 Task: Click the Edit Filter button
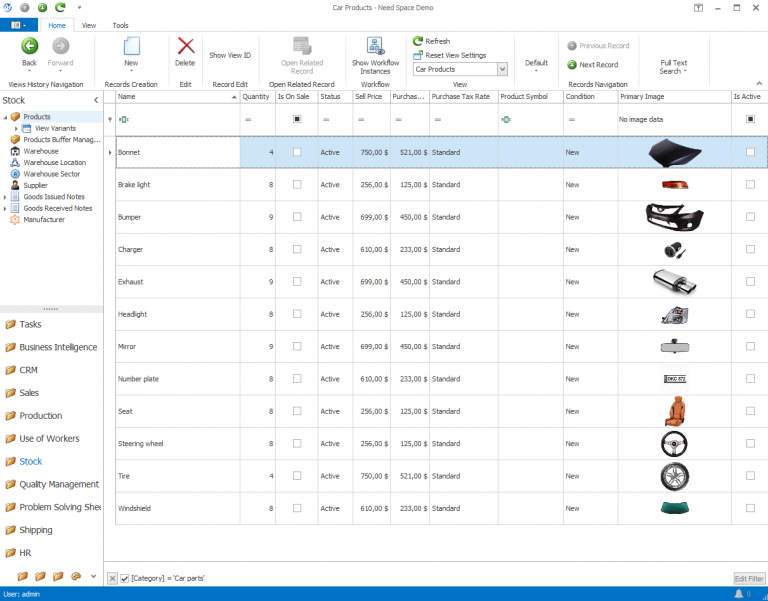click(x=748, y=578)
